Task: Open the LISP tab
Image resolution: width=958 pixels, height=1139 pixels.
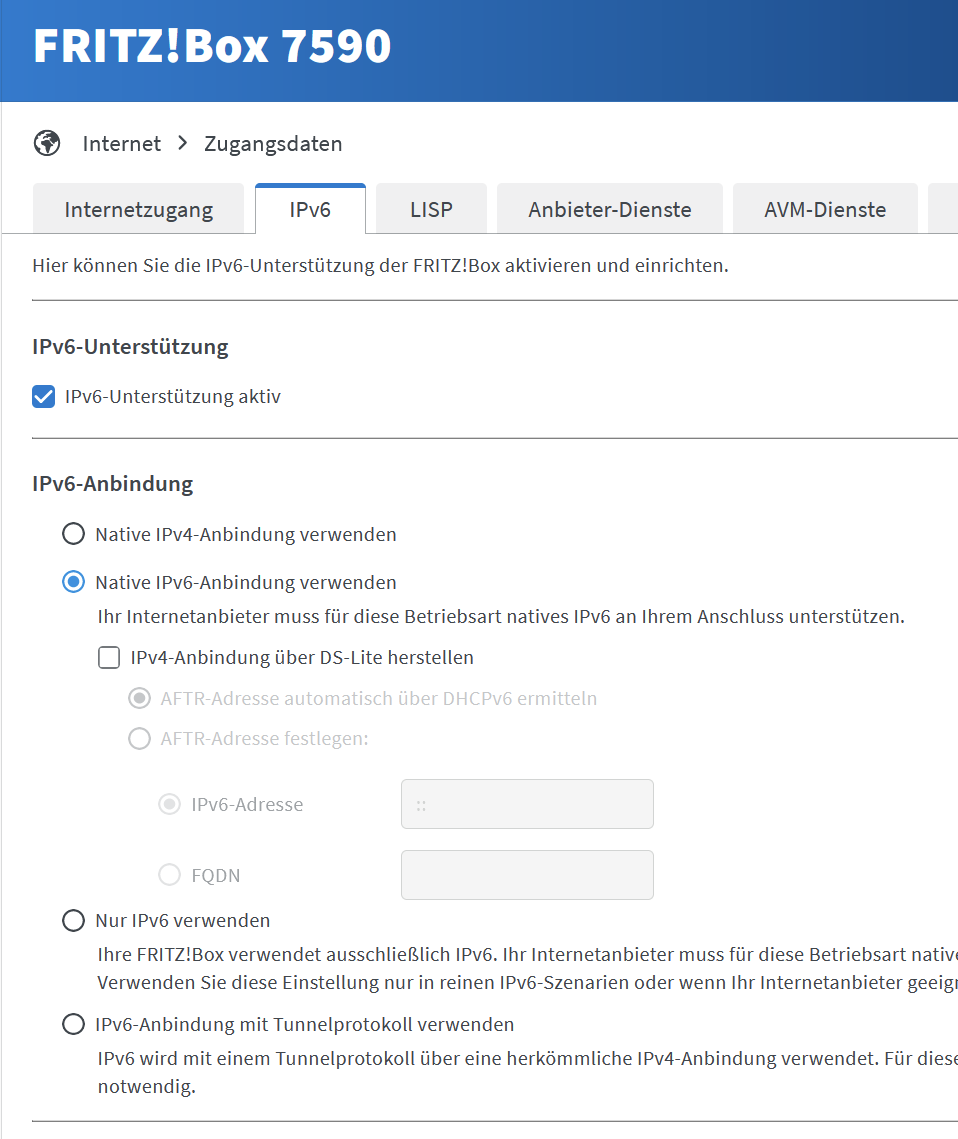Action: tap(431, 209)
